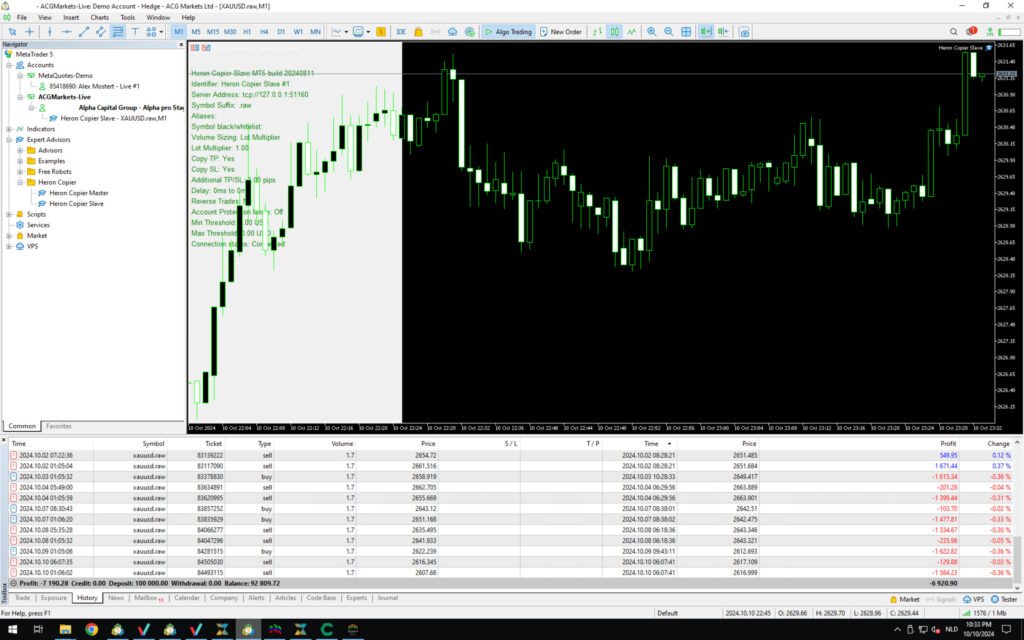Switch to line chart view
Viewport: 1024px width, 640px height.
[x=632, y=31]
